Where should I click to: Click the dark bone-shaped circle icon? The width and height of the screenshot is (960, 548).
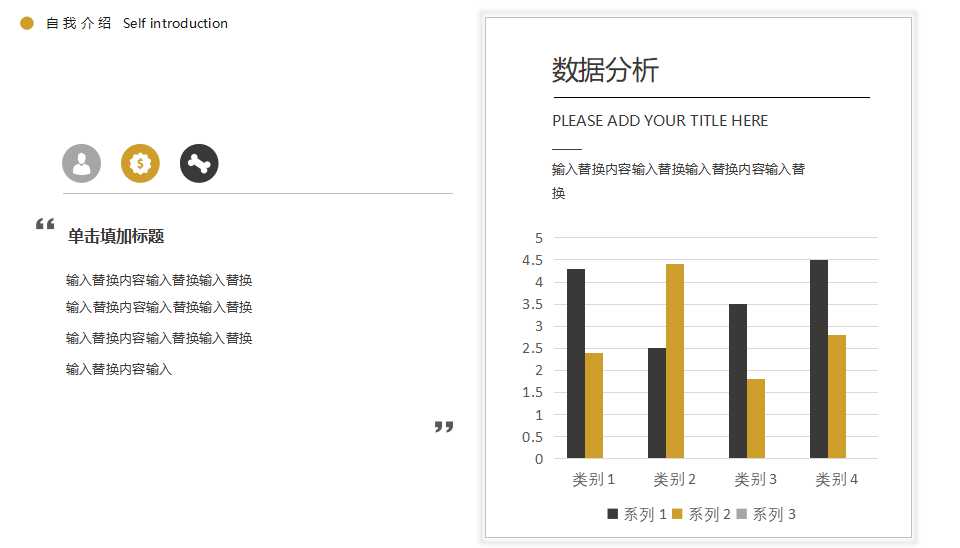point(199,163)
